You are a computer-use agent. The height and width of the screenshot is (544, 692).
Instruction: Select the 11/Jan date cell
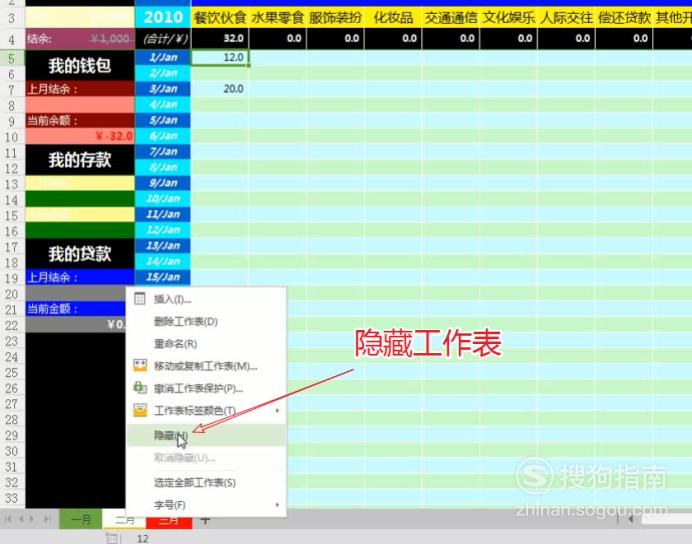(x=163, y=214)
